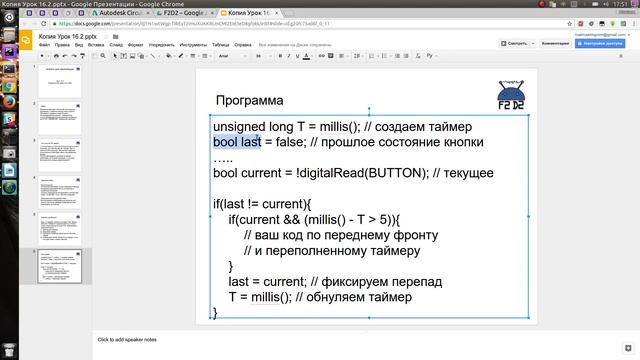Open the Вставка menu
Screen dimensions: 640x360
click(x=96, y=45)
